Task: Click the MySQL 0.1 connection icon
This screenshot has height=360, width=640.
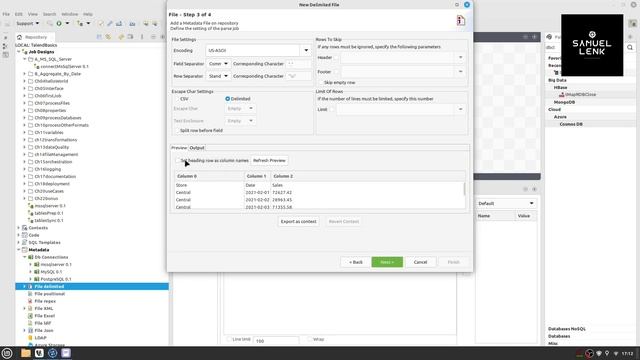Action: point(37,272)
